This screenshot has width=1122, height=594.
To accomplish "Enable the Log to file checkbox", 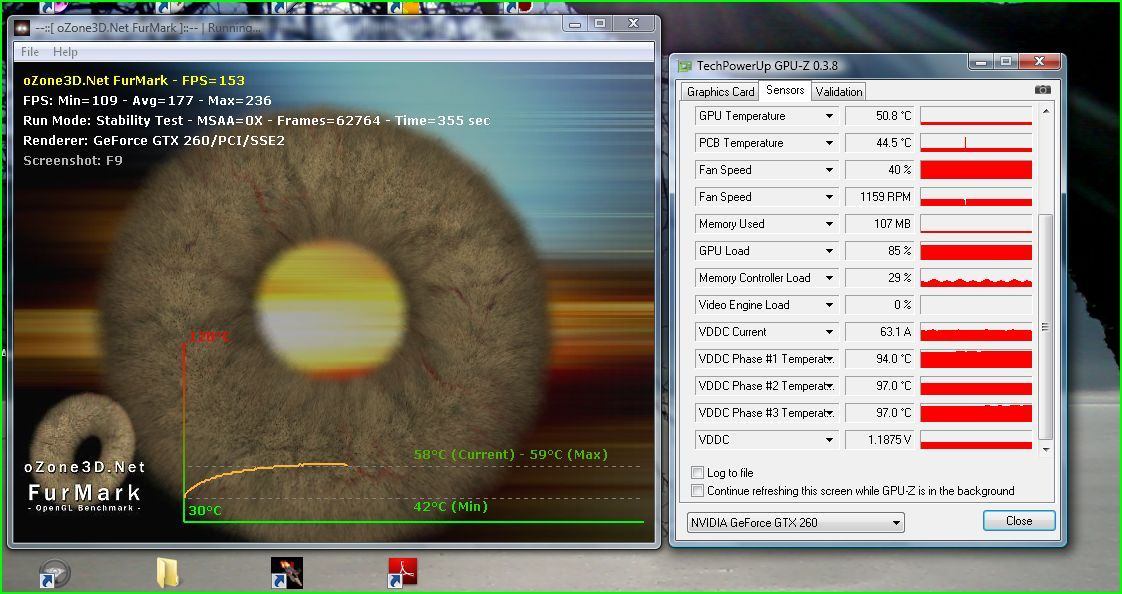I will click(x=697, y=472).
